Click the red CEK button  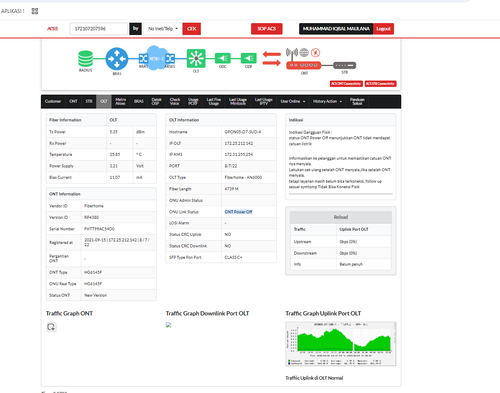[192, 29]
